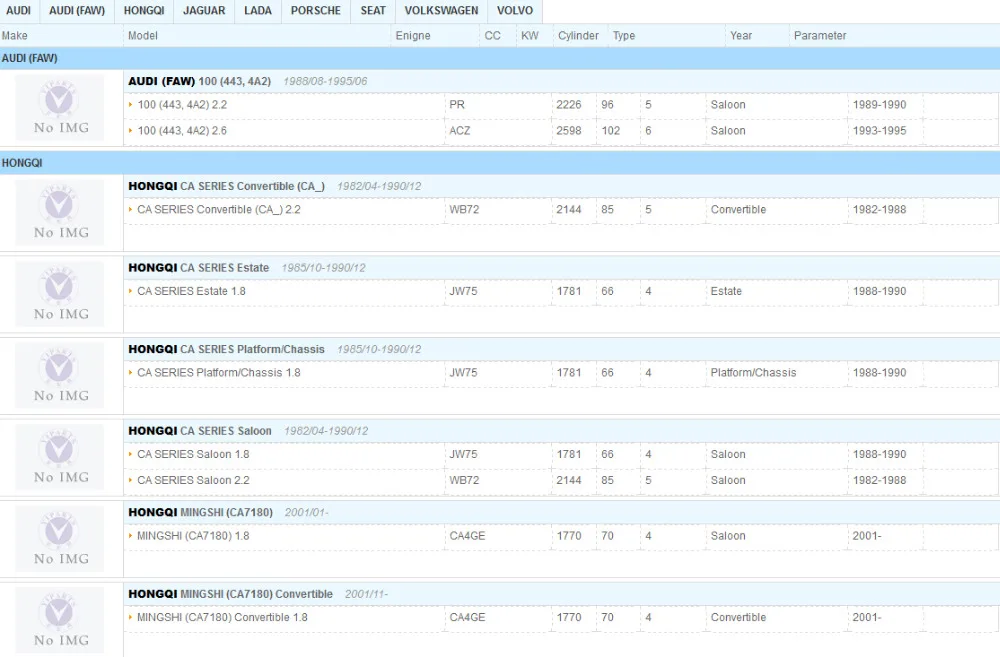Image resolution: width=1000 pixels, height=657 pixels.
Task: Switch to the LADA tab
Action: click(x=258, y=11)
